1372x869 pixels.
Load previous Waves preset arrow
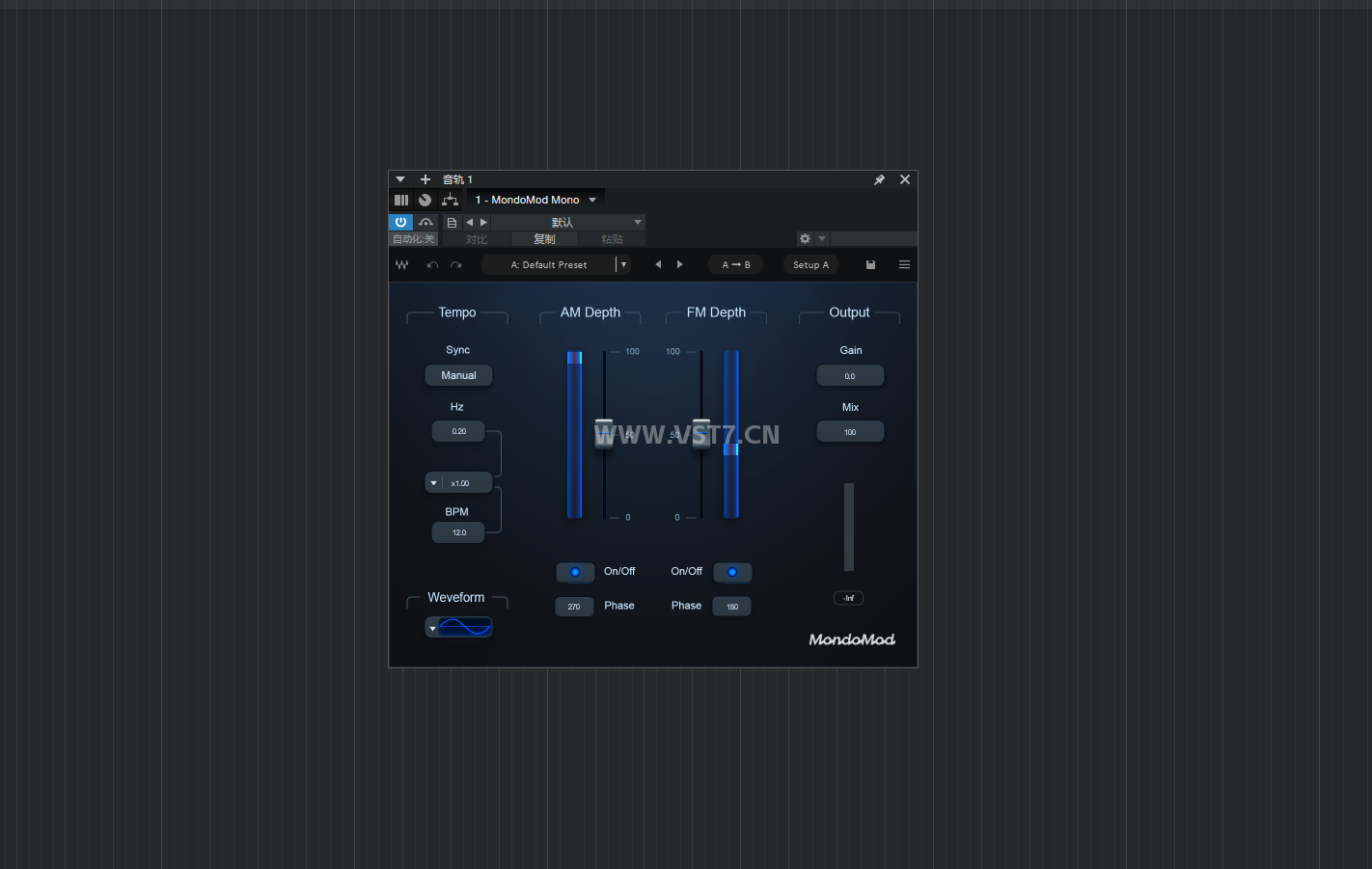(x=658, y=264)
